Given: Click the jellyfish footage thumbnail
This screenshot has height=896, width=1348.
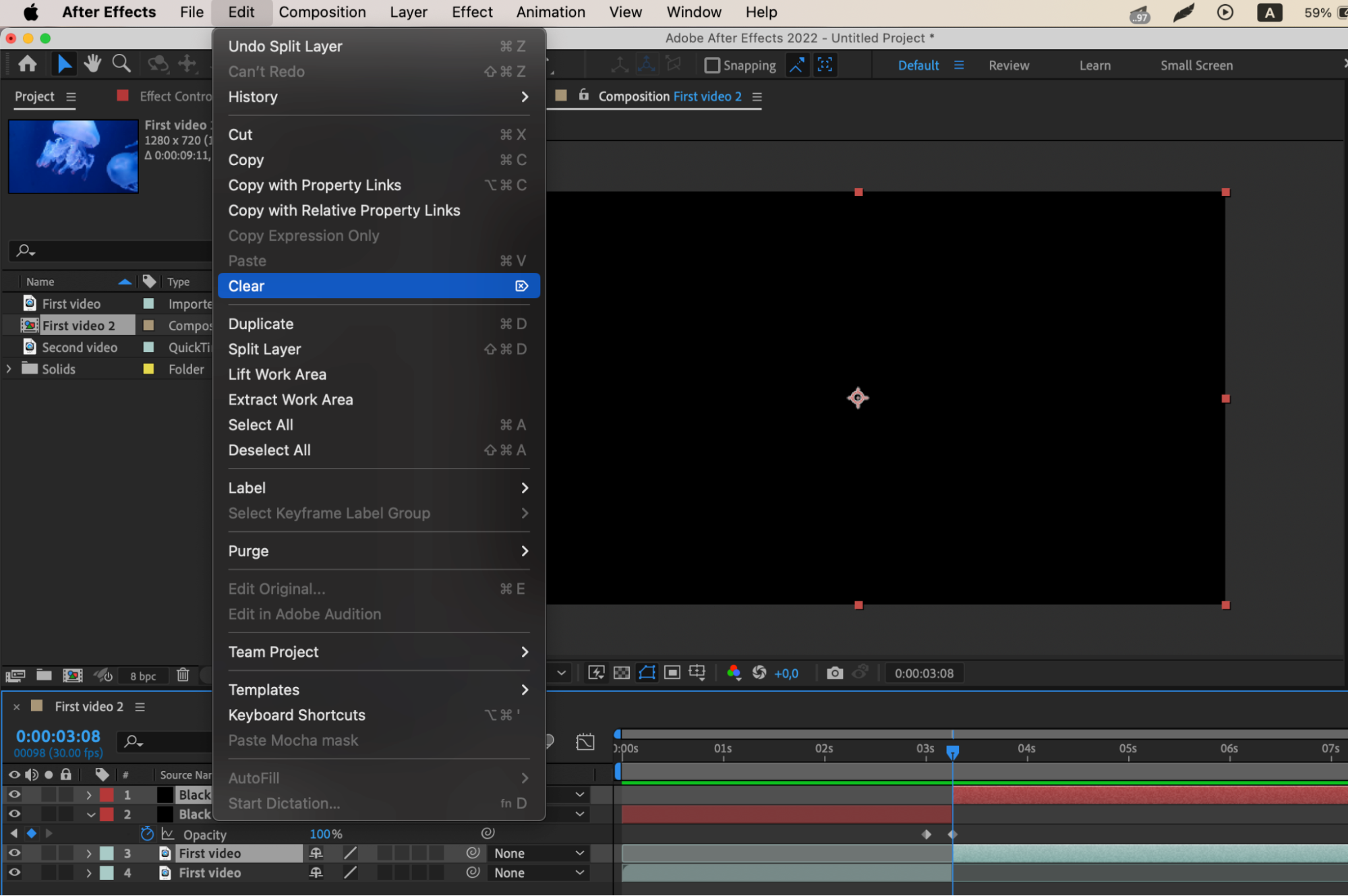Looking at the screenshot, I should tap(74, 156).
